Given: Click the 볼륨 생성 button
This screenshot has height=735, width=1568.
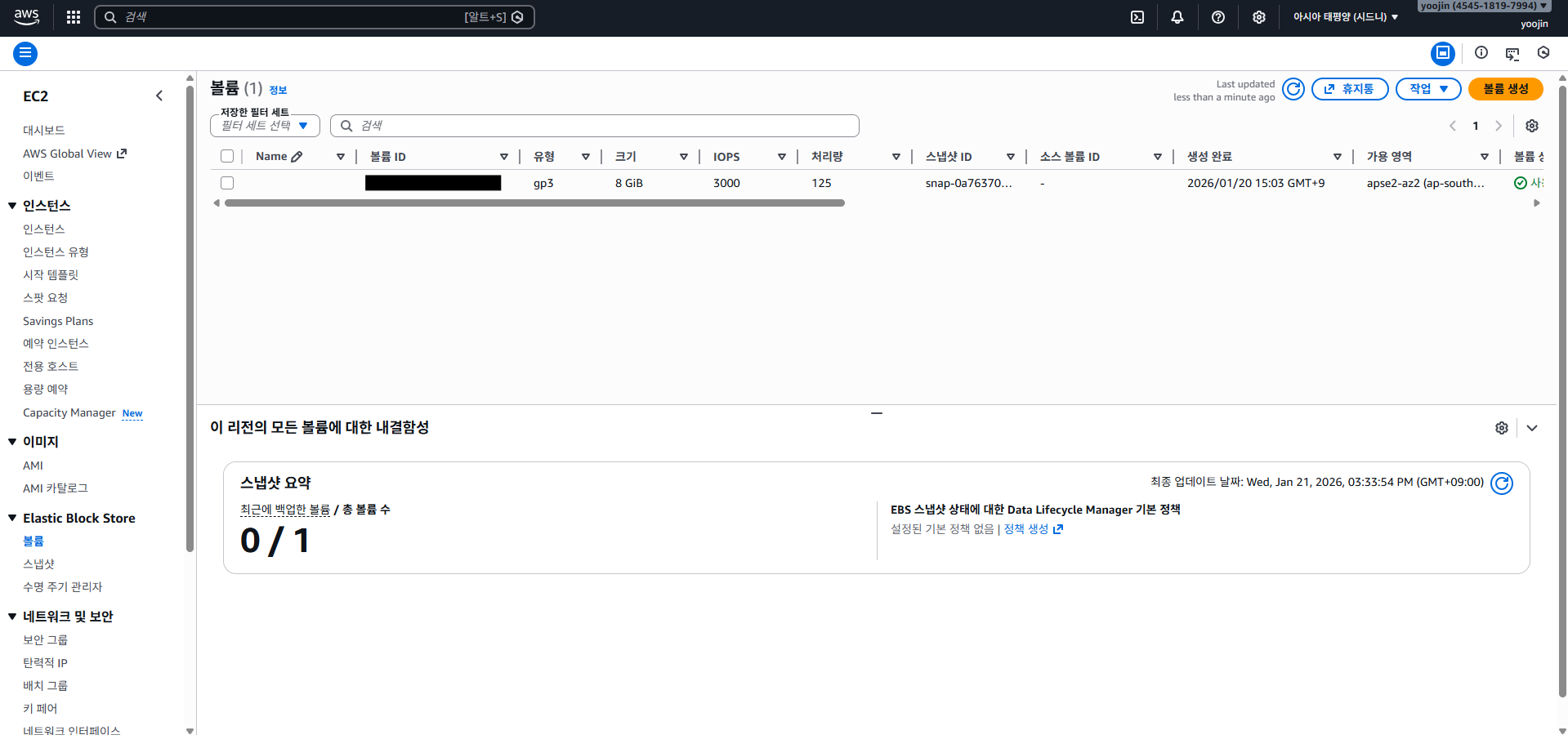Looking at the screenshot, I should [1506, 89].
